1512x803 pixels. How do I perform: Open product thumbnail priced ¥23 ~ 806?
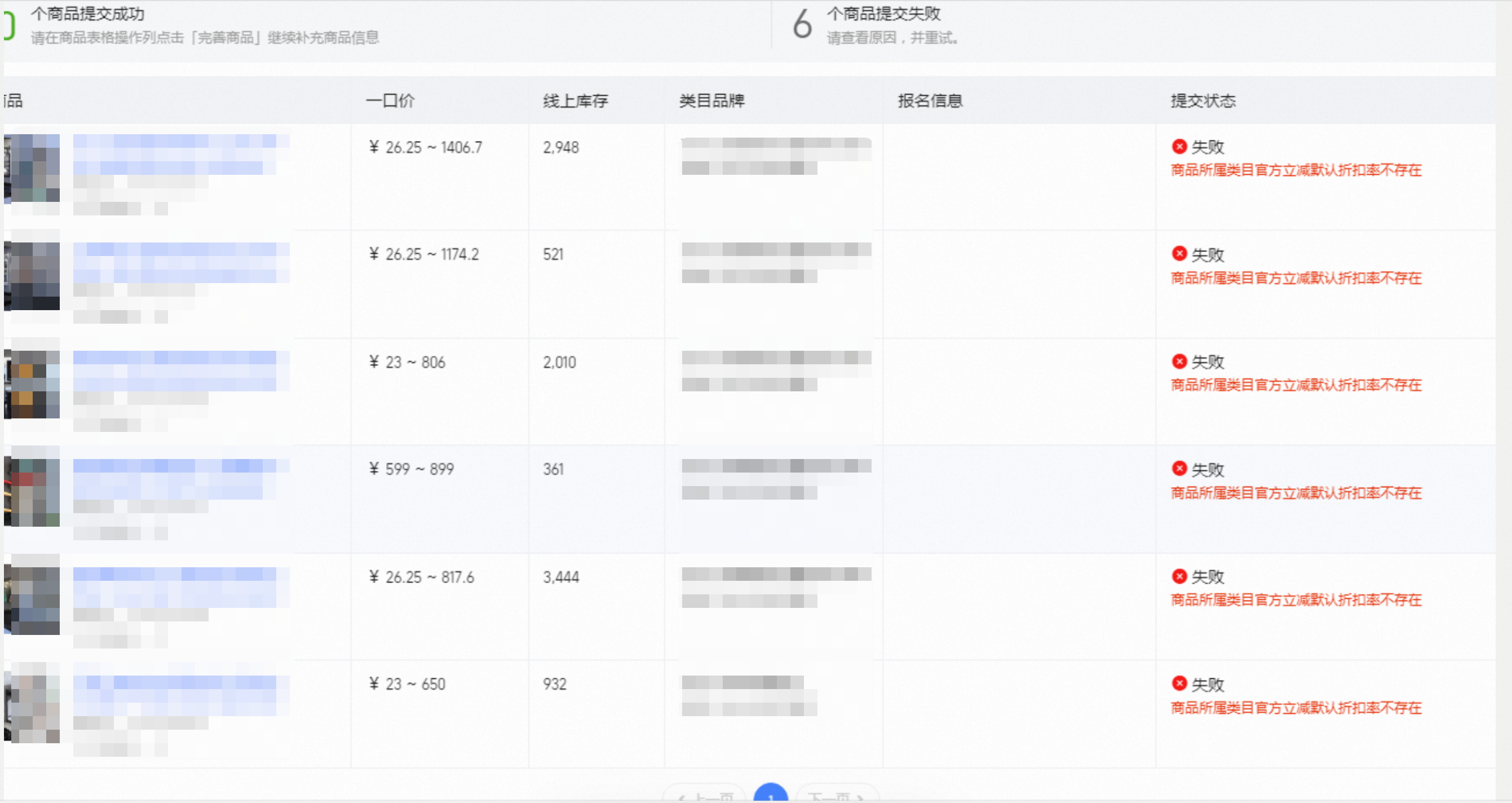click(x=32, y=384)
